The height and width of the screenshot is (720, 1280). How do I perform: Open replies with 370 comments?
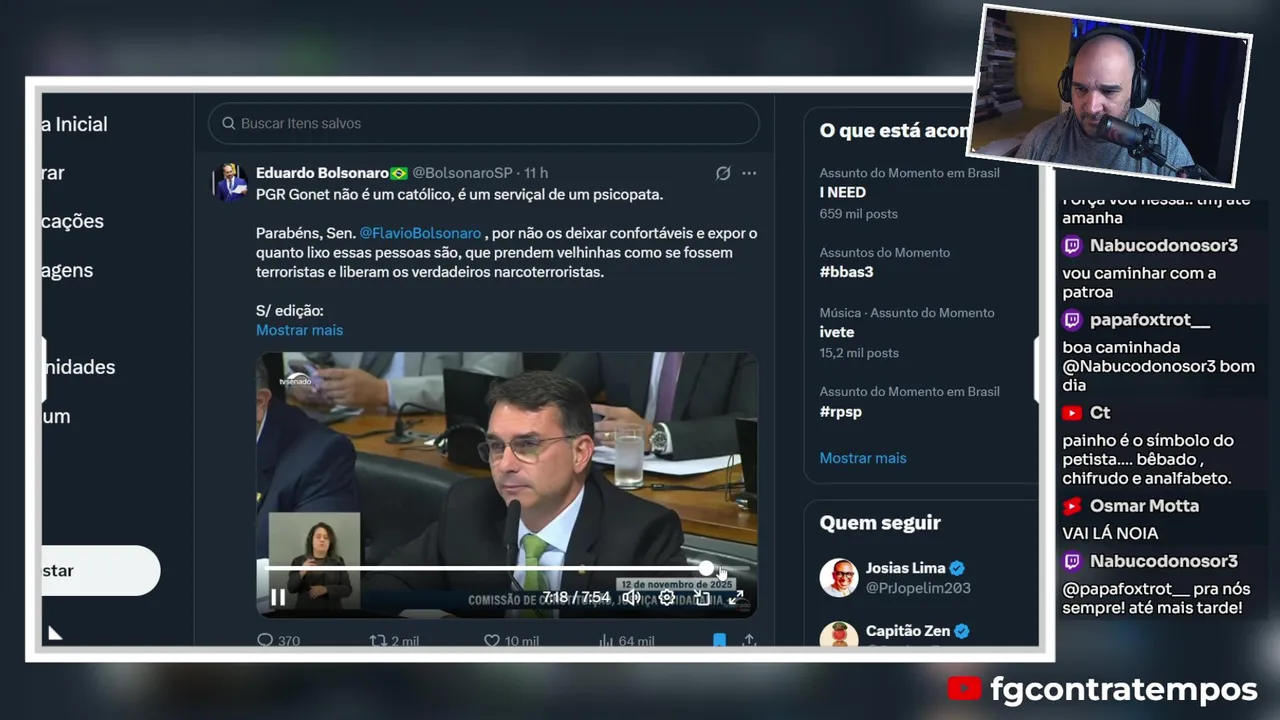278,640
